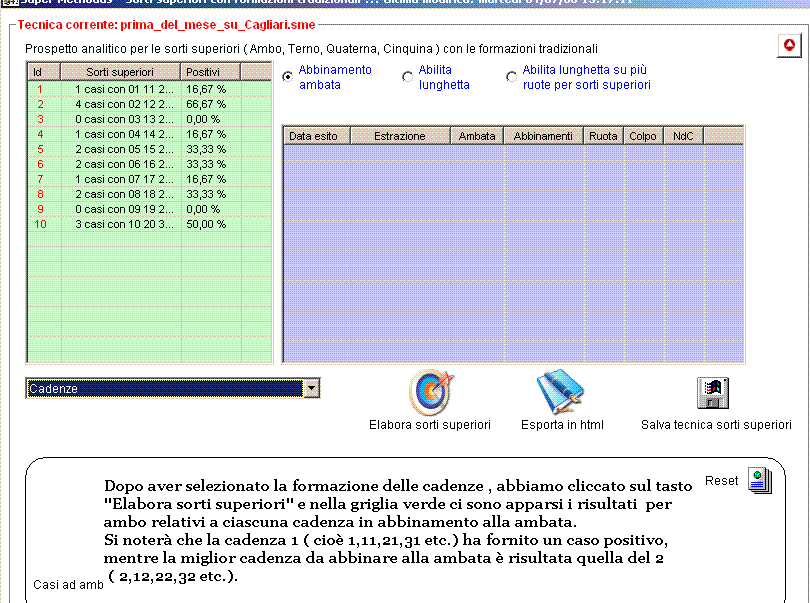Image resolution: width=810 pixels, height=603 pixels.
Task: Select Abilita lunghetta su più ruote option
Action: (511, 76)
